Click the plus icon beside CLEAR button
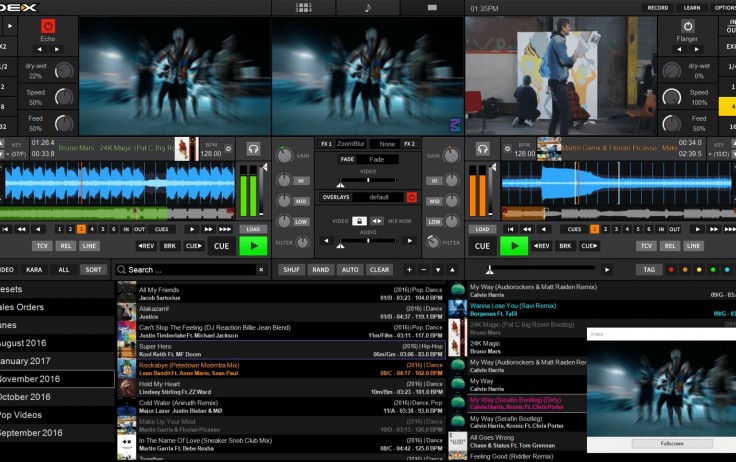Screen dimensions: 736x462 click(409, 270)
